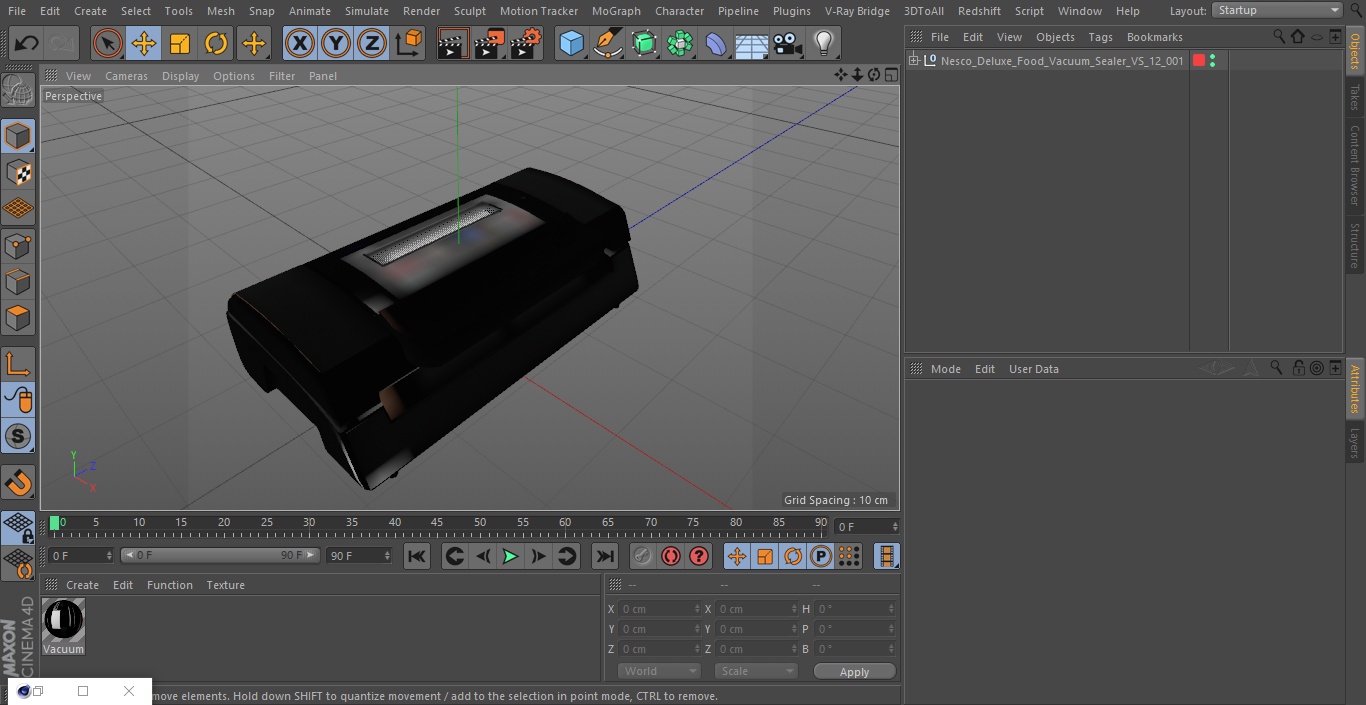The image size is (1366, 705).
Task: Toggle Viewport Solo S icon
Action: (18, 436)
